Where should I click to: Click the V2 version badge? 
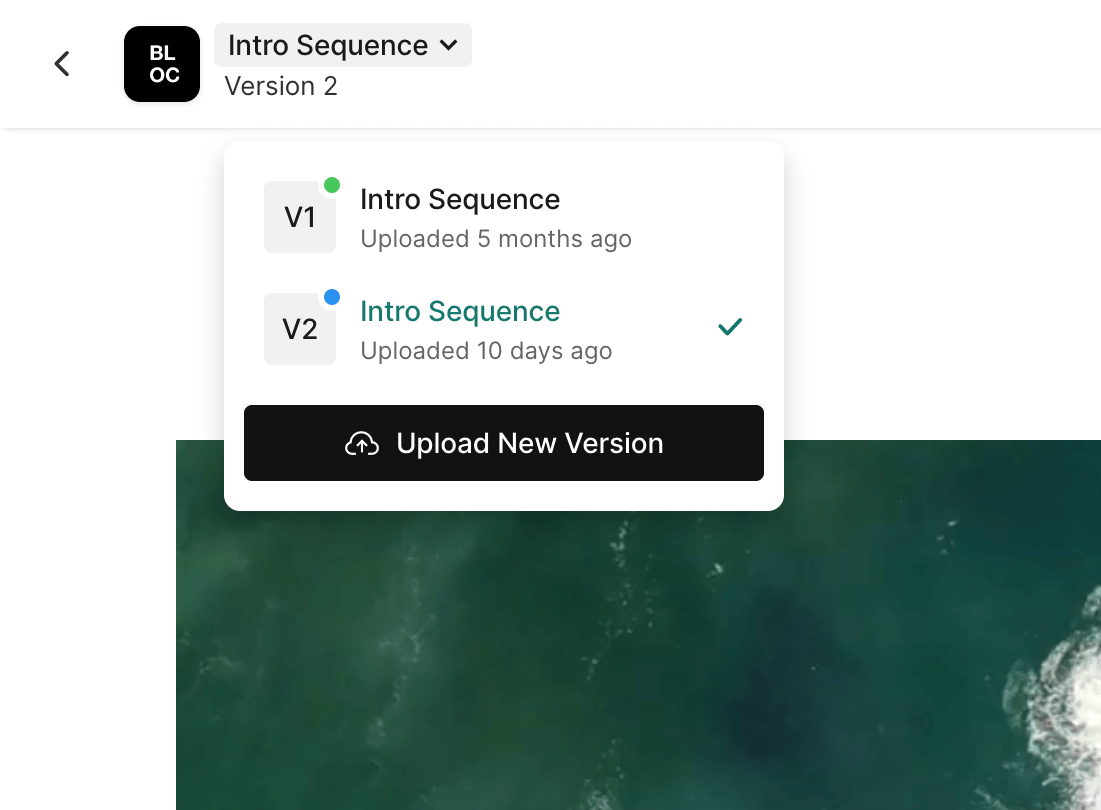pos(300,329)
